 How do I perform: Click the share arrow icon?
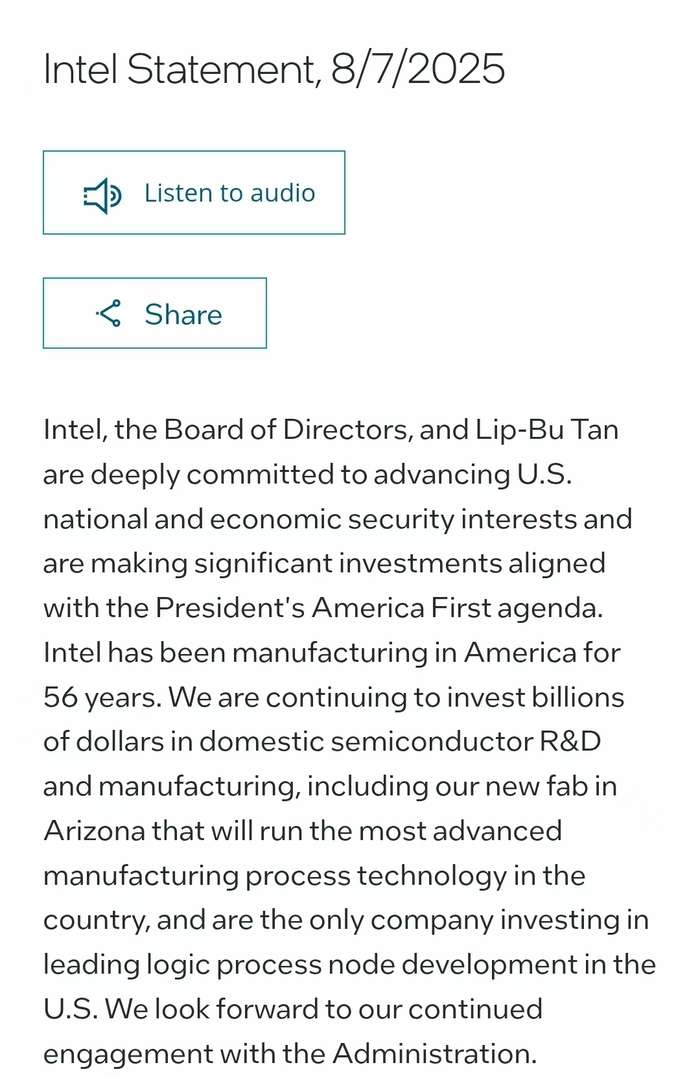point(108,314)
